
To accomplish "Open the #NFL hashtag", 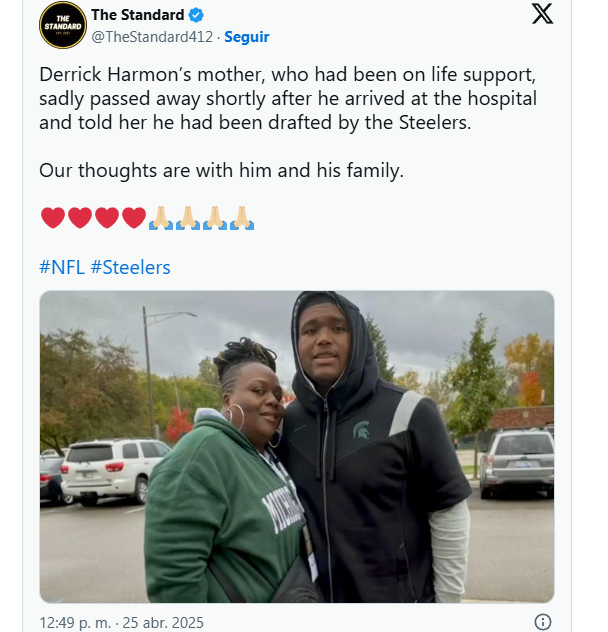I will [x=61, y=267].
